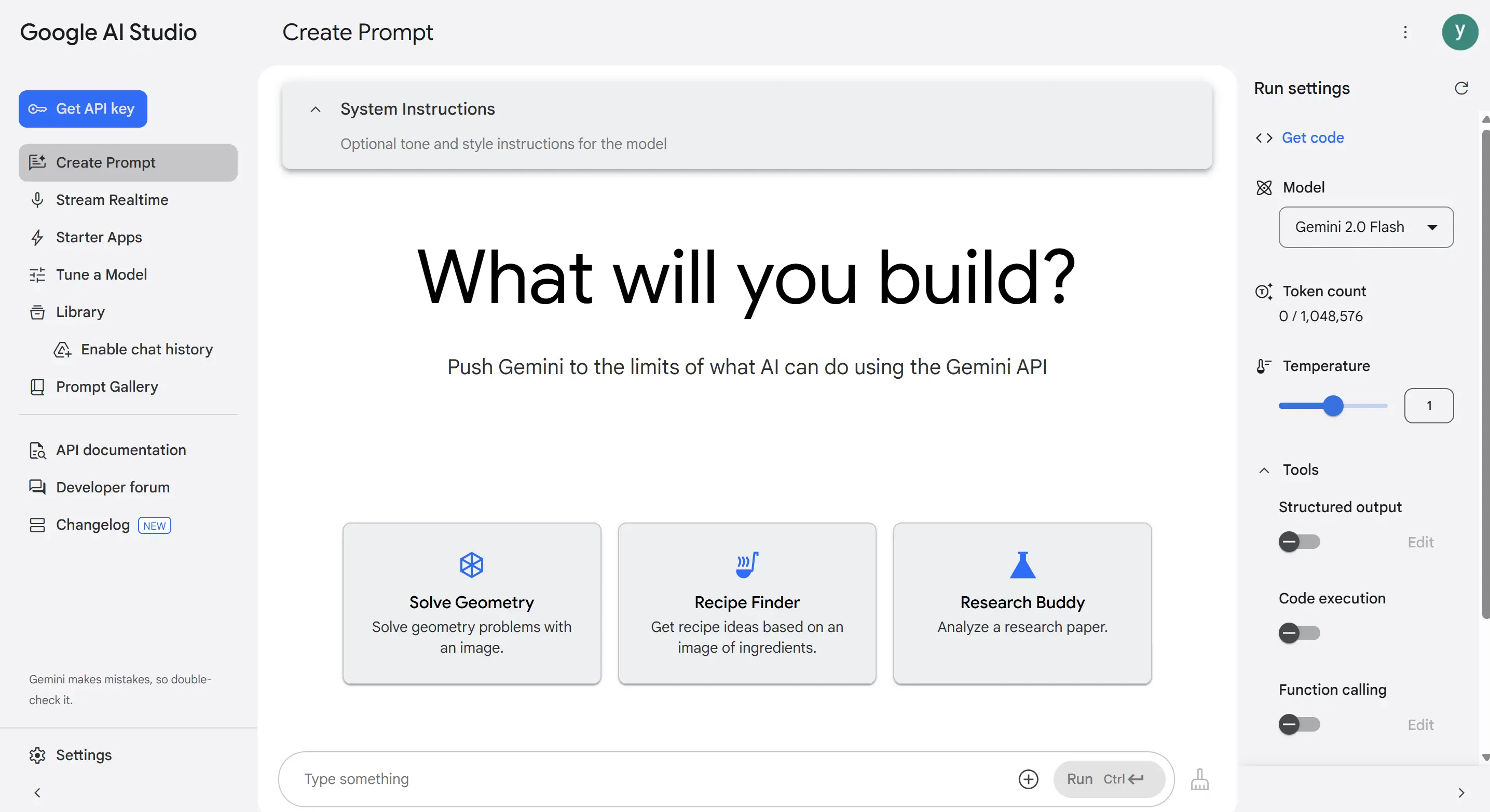This screenshot has height=812, width=1490.
Task: Collapse the System Instructions section
Action: coord(315,109)
